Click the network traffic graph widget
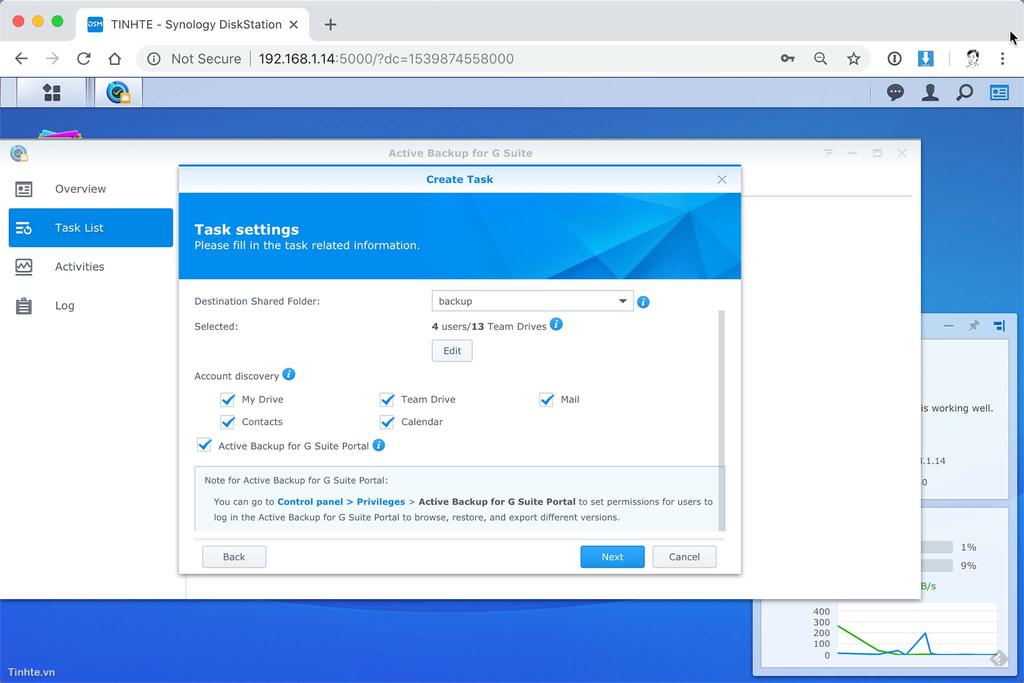The height and width of the screenshot is (683, 1024). click(x=917, y=631)
